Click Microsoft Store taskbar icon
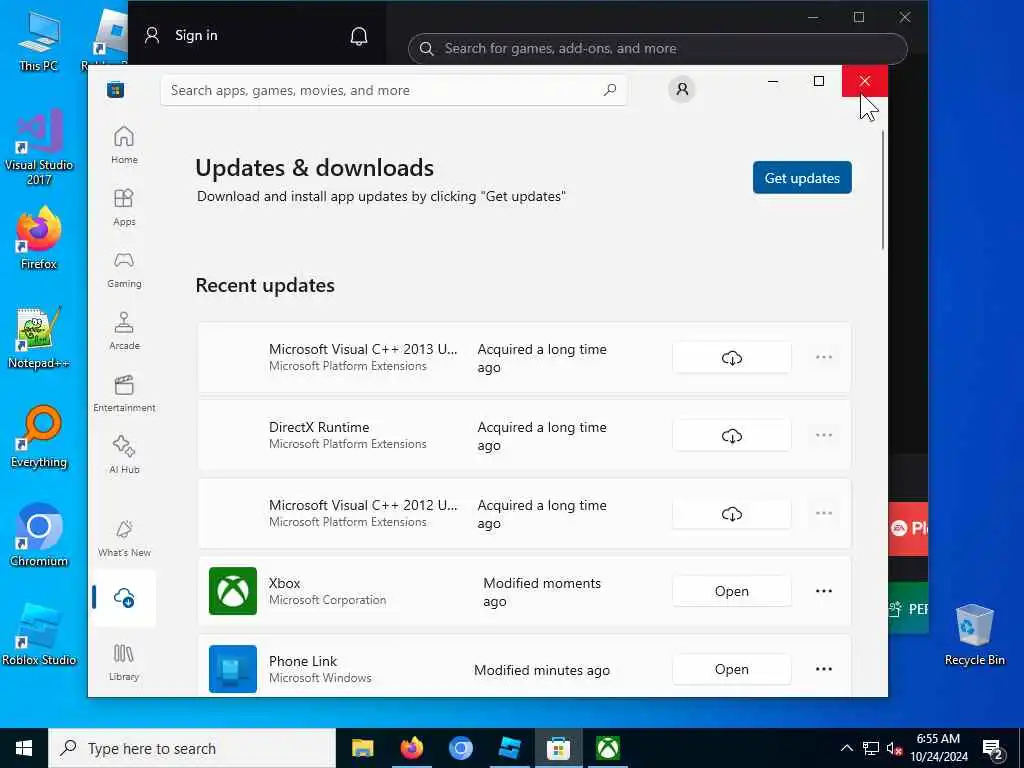The width and height of the screenshot is (1024, 768). [558, 748]
